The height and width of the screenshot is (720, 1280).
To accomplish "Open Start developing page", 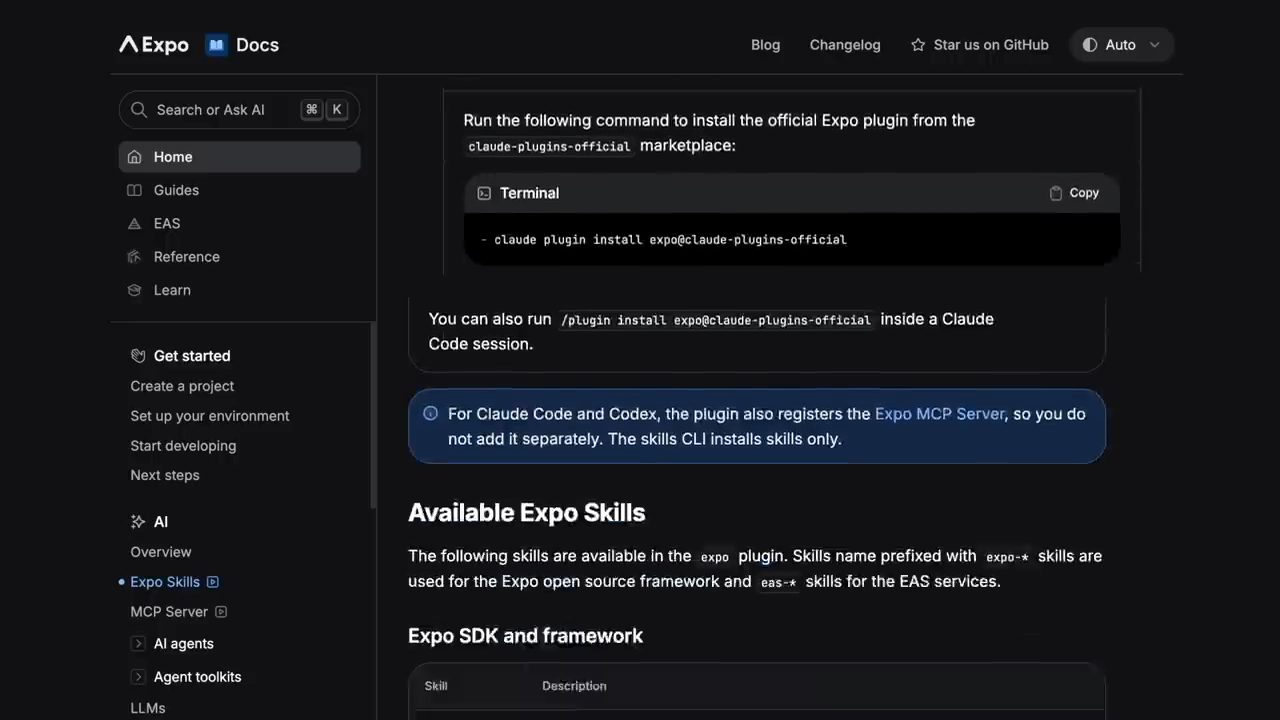I will [183, 446].
